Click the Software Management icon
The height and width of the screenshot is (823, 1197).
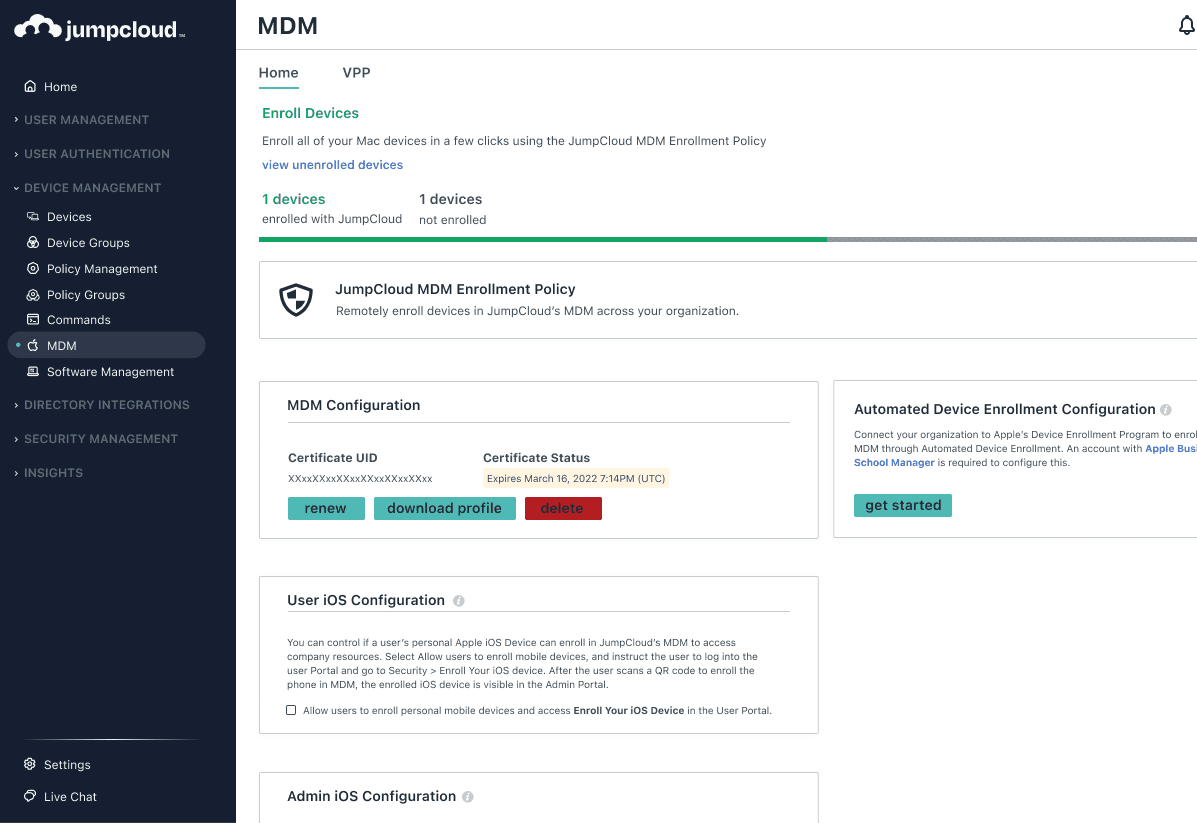[x=33, y=372]
